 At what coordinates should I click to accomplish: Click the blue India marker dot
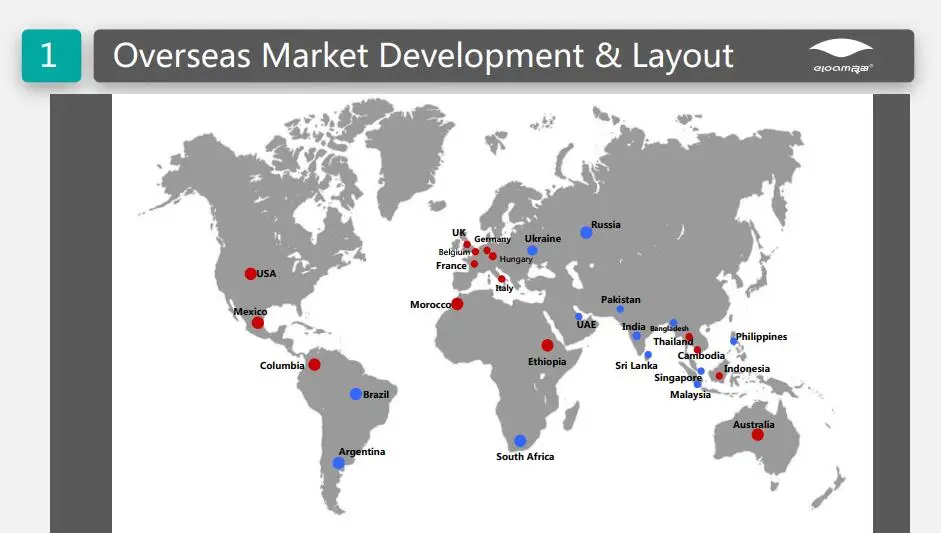(x=637, y=336)
